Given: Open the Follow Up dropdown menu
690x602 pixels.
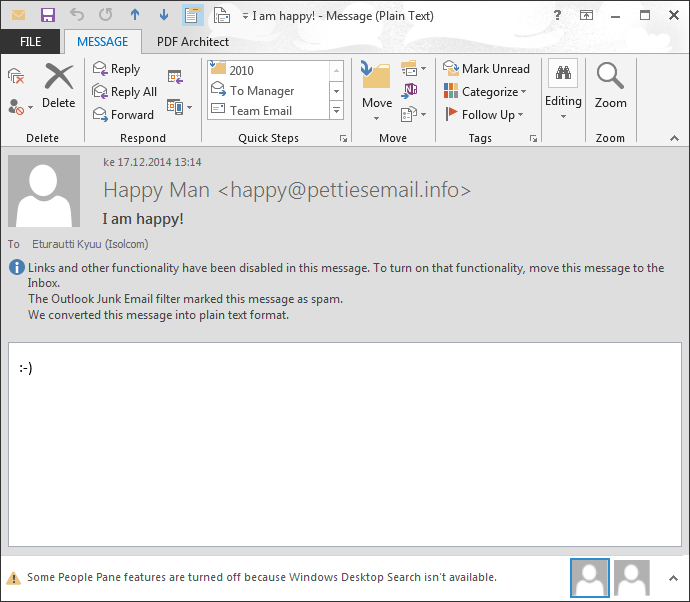Looking at the screenshot, I should 486,115.
